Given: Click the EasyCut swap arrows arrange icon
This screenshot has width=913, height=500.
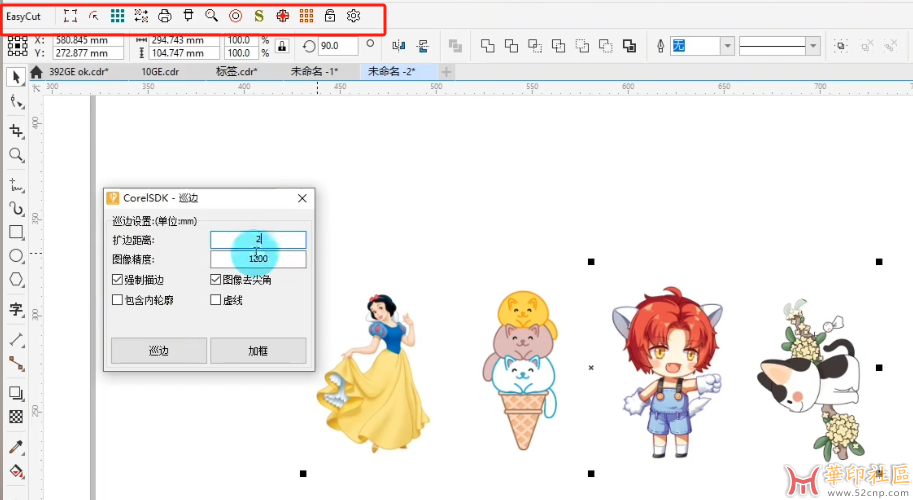Looking at the screenshot, I should coord(141,16).
